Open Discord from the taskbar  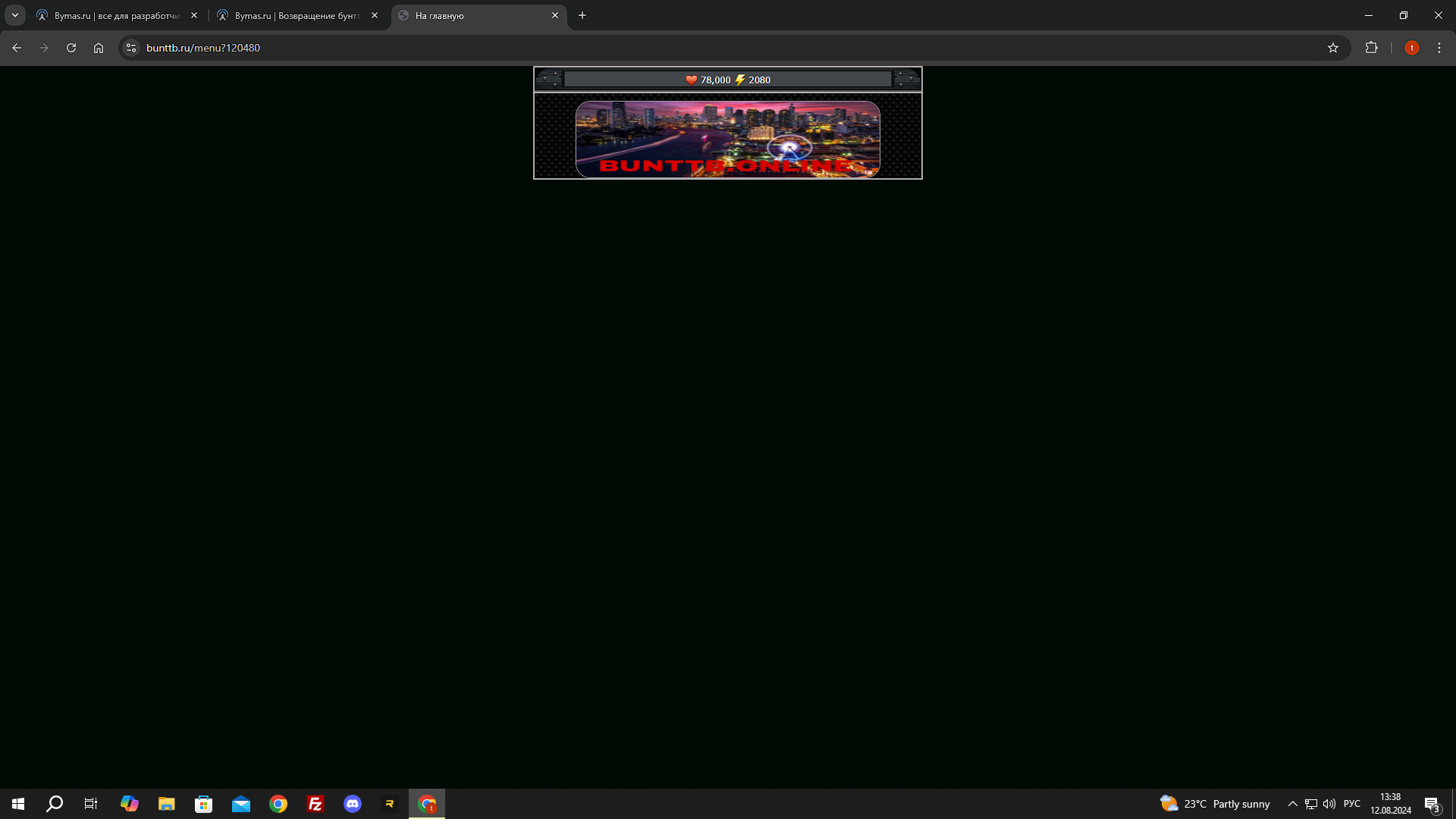(353, 804)
